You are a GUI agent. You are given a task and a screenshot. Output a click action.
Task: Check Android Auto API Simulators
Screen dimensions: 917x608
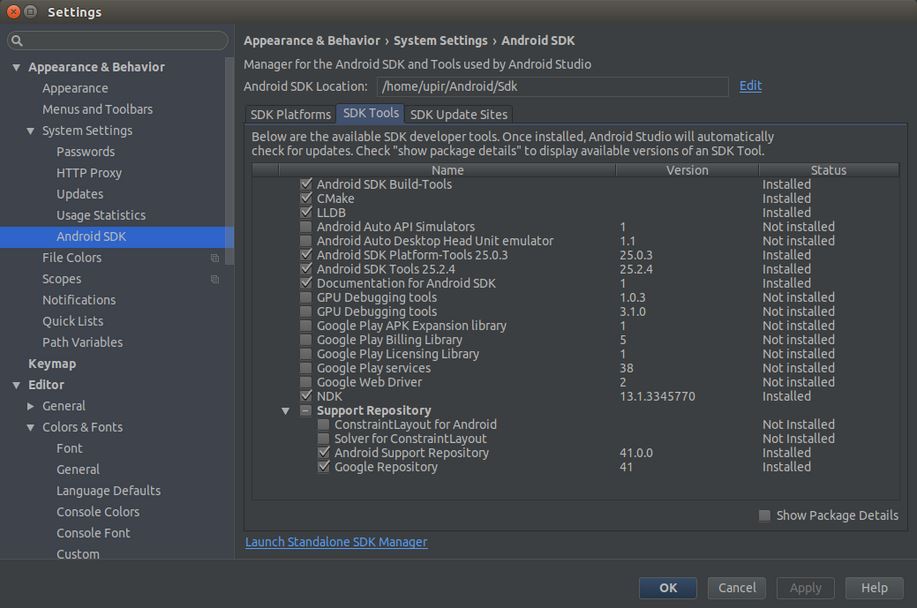(306, 226)
